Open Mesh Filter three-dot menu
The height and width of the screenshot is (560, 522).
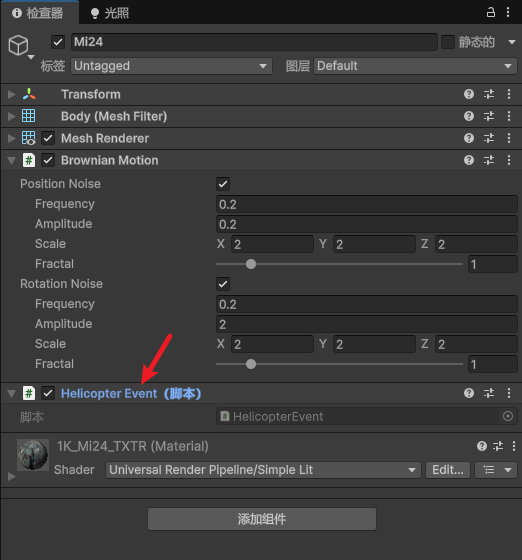click(509, 116)
